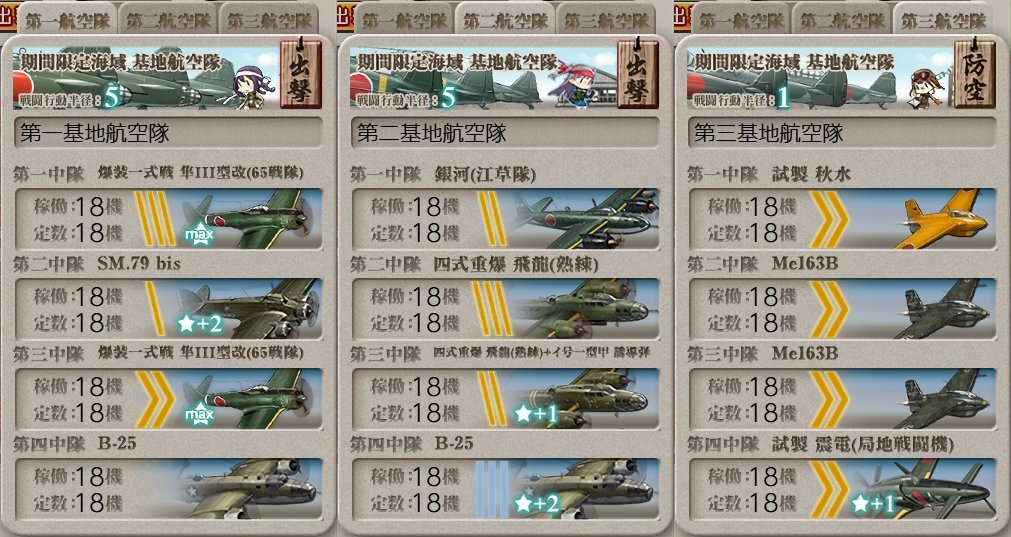Select B-25 slot in first air corps
This screenshot has height=537, width=1011.
pos(168,489)
